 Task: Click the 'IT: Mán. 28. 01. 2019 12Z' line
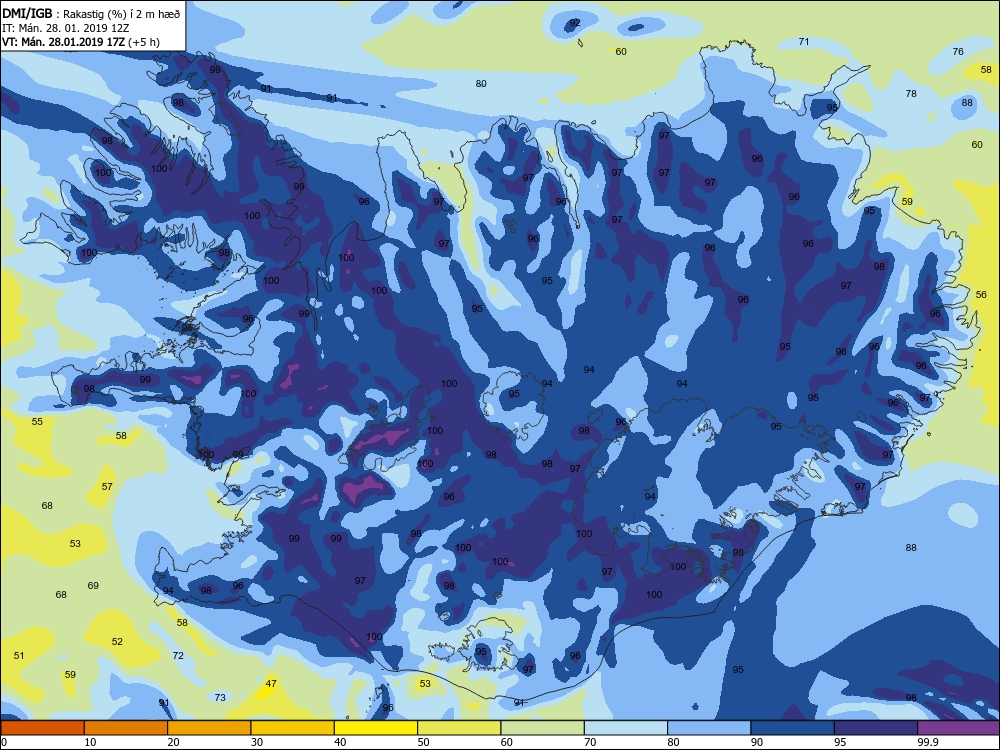(x=66, y=28)
